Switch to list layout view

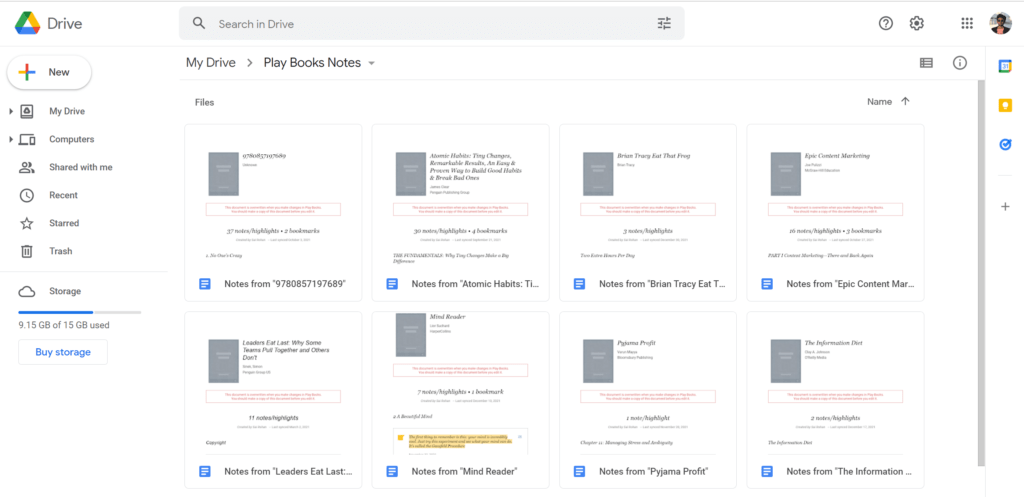(926, 63)
